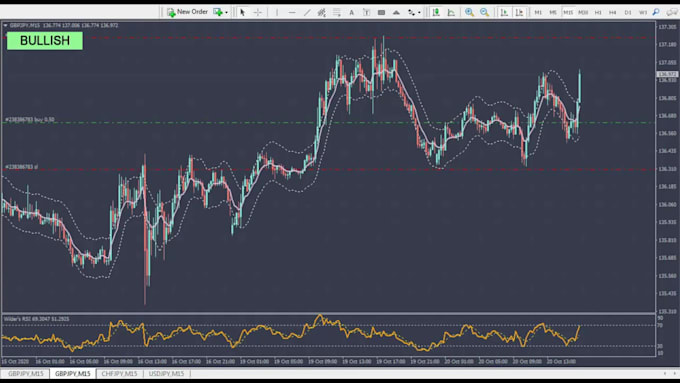Choose the horizontal line tool
This screenshot has width=680, height=383.
[292, 13]
